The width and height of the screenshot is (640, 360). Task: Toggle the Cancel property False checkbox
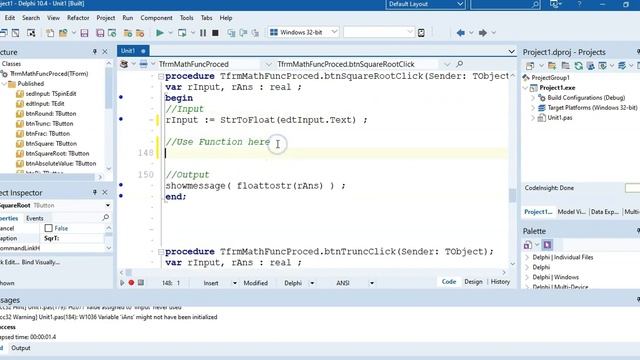pyautogui.click(x=49, y=228)
